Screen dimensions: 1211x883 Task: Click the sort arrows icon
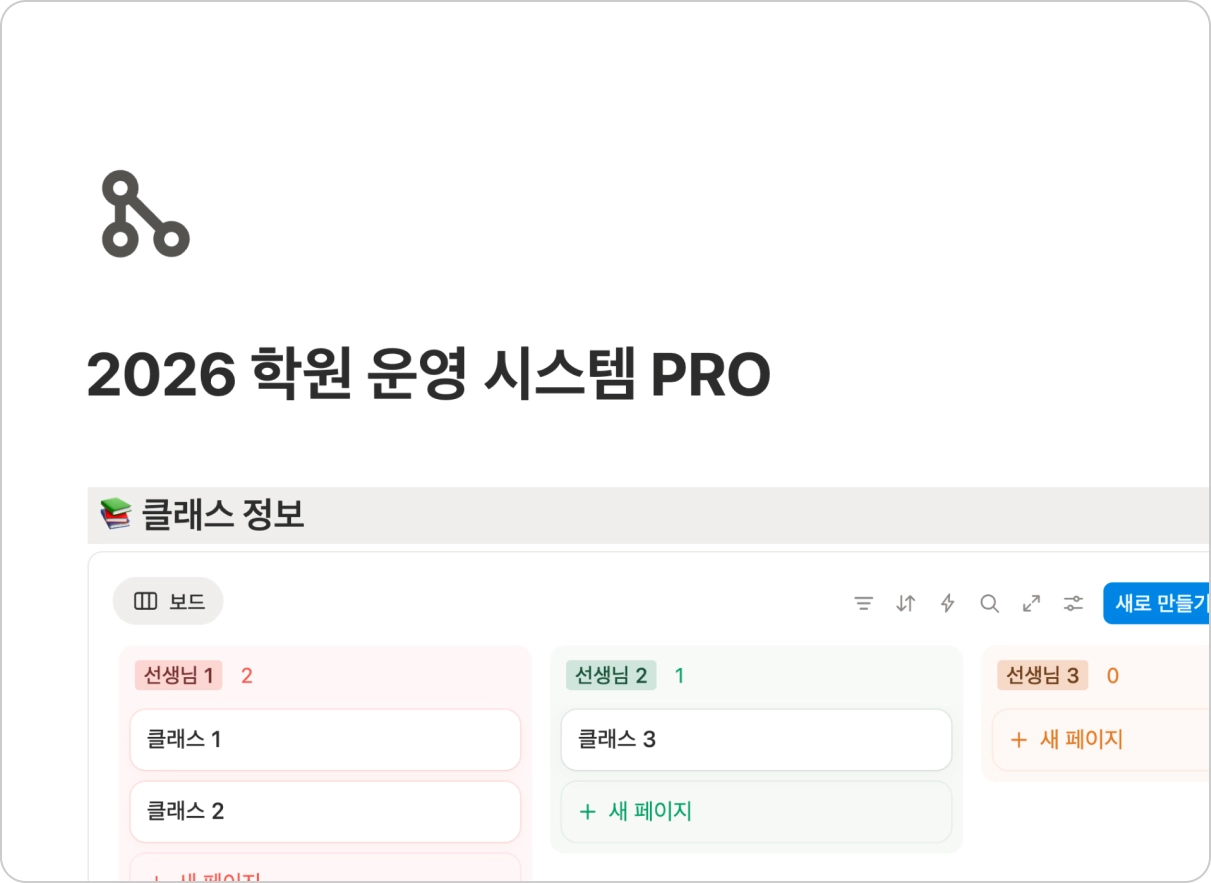pyautogui.click(x=905, y=603)
